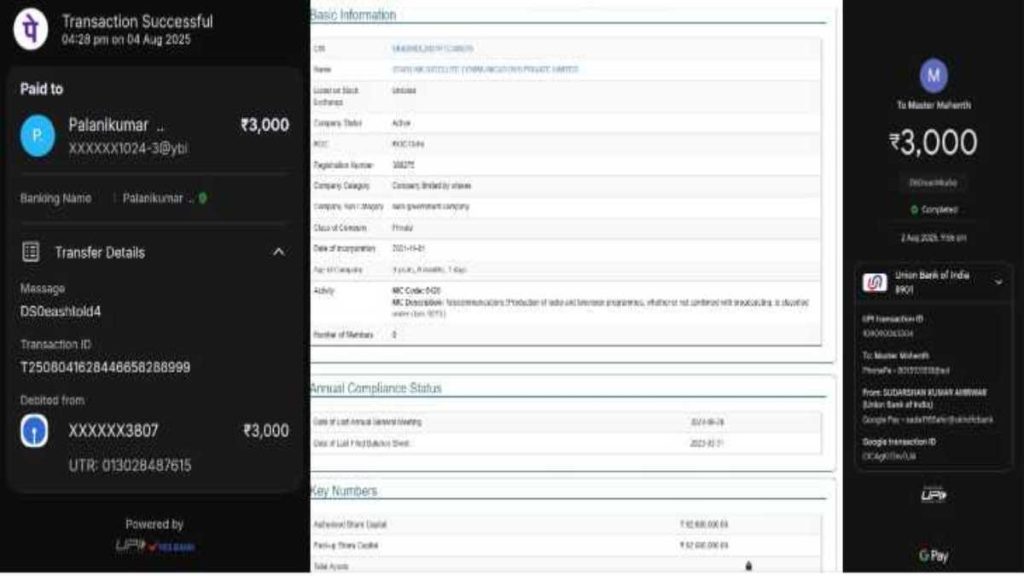This screenshot has width=1024, height=576.
Task: Click Palanikumar's blue avatar icon
Action: pos(38,136)
